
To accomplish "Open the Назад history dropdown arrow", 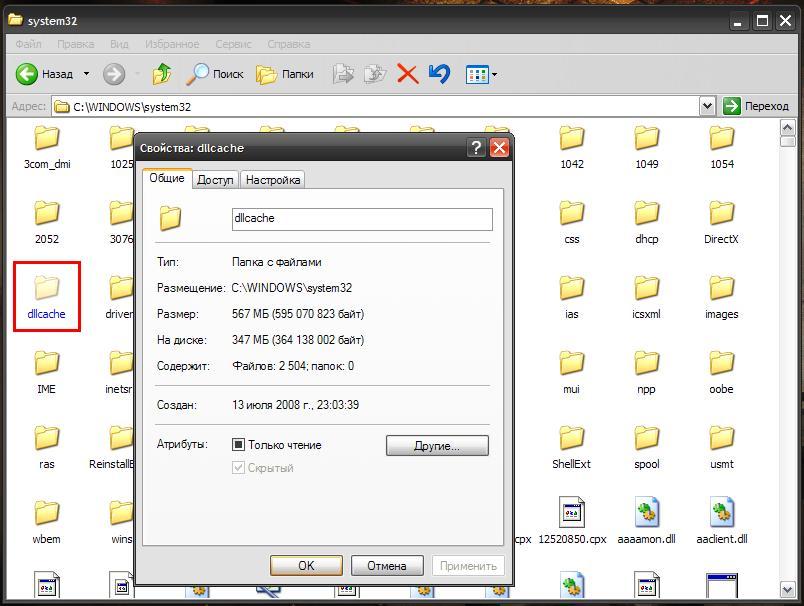I will 86,74.
